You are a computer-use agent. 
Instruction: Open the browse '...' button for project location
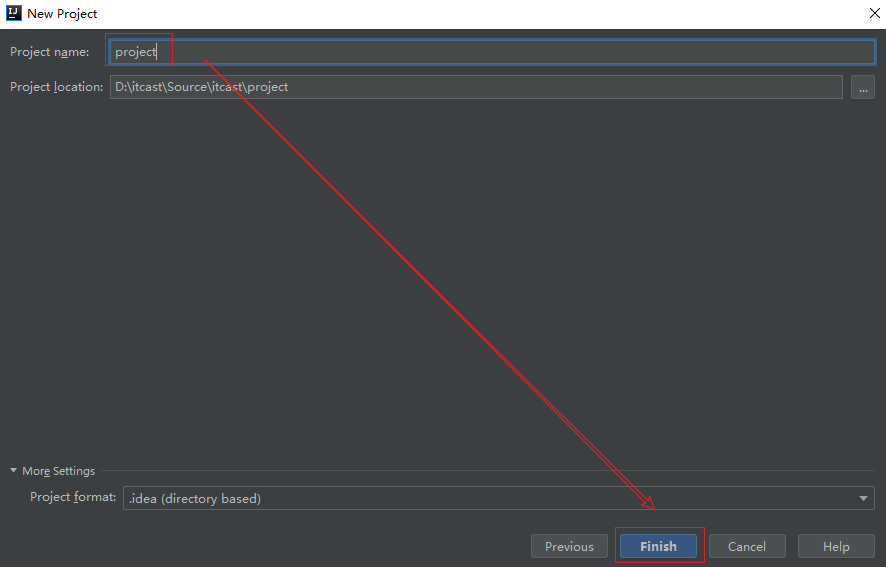[862, 87]
